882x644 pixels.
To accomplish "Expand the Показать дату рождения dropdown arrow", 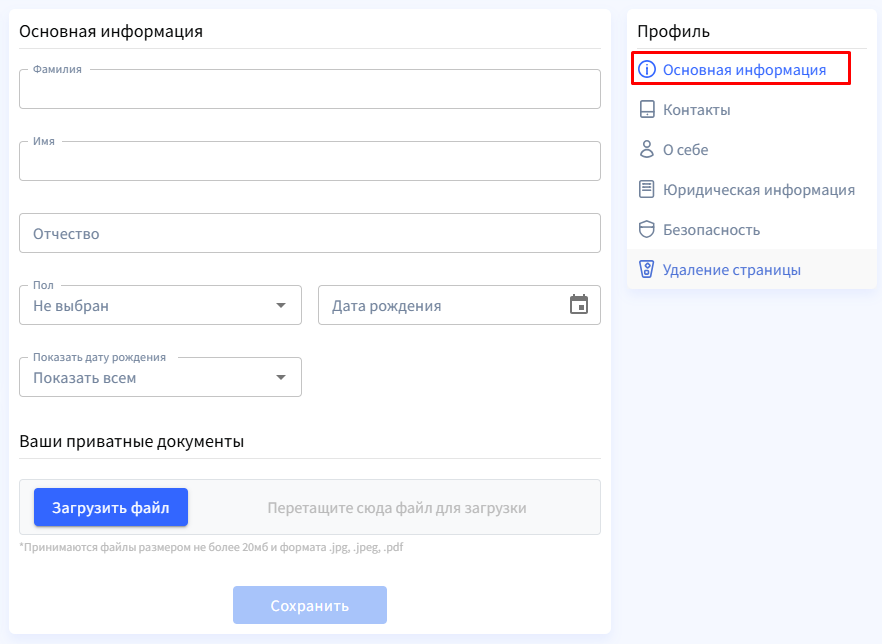I will pyautogui.click(x=281, y=377).
